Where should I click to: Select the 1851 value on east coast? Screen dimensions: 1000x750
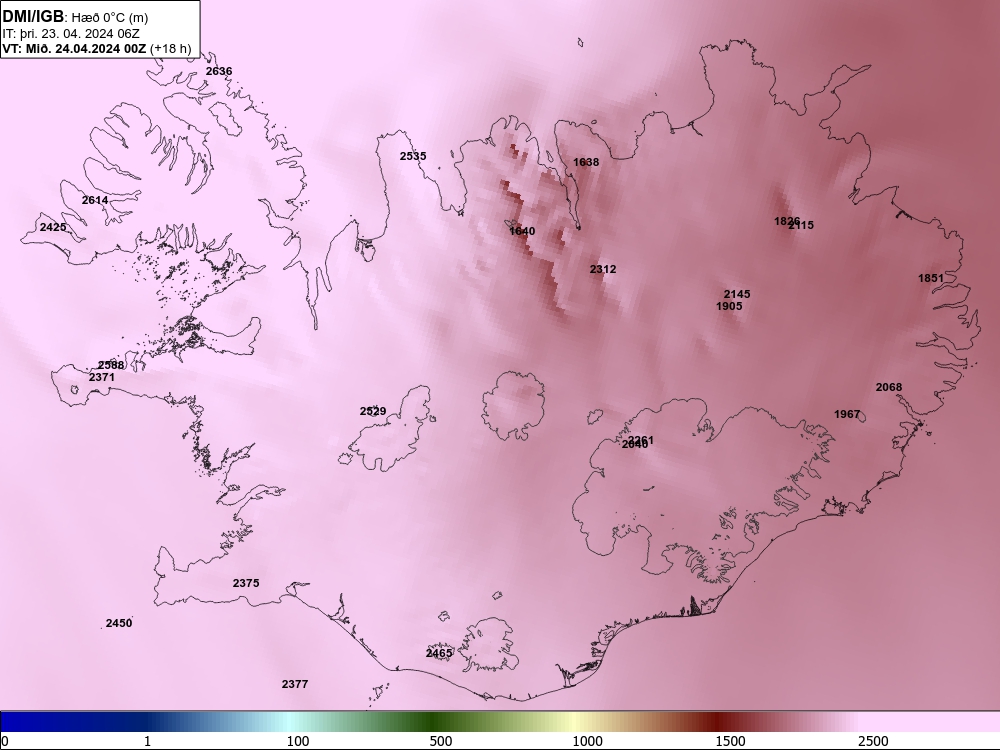click(x=931, y=278)
